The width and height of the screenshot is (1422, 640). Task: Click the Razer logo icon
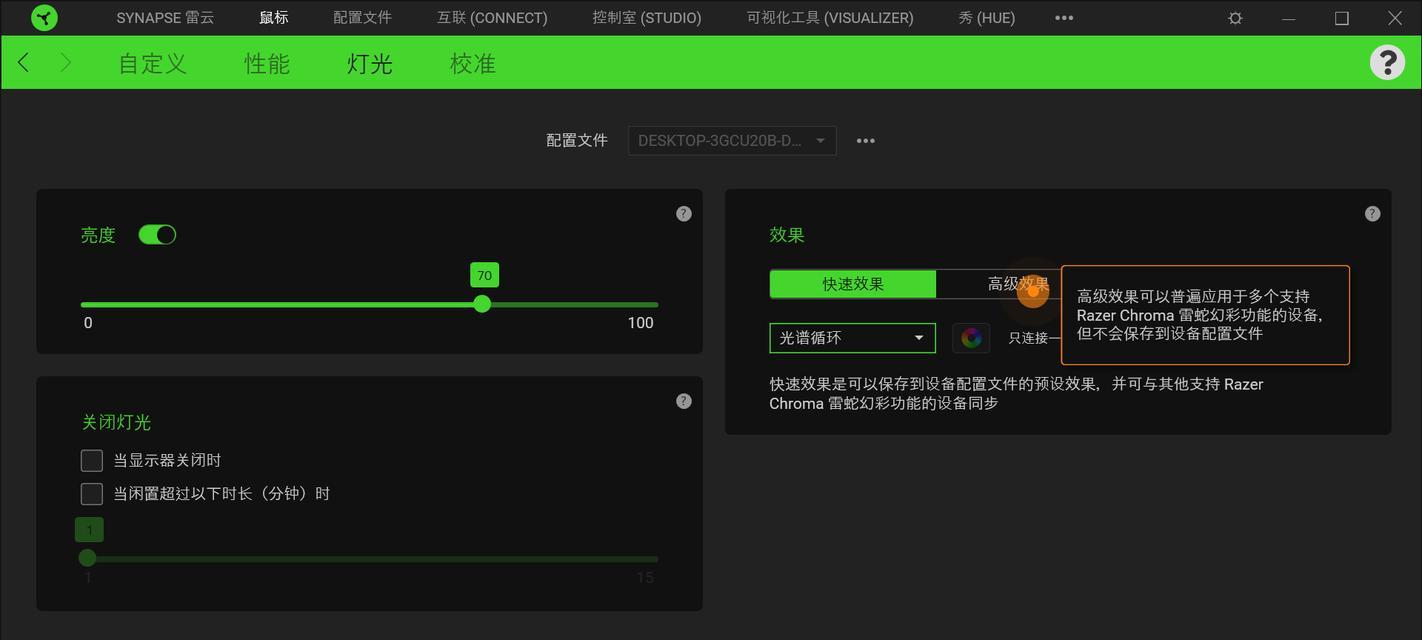point(44,18)
